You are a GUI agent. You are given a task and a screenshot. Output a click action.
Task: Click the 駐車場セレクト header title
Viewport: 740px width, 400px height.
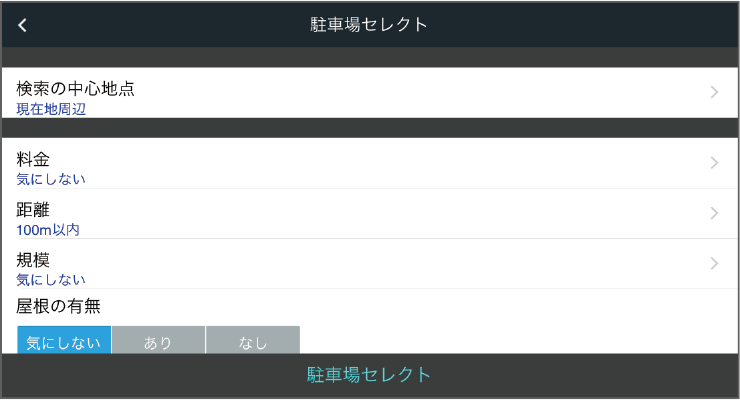coord(369,25)
